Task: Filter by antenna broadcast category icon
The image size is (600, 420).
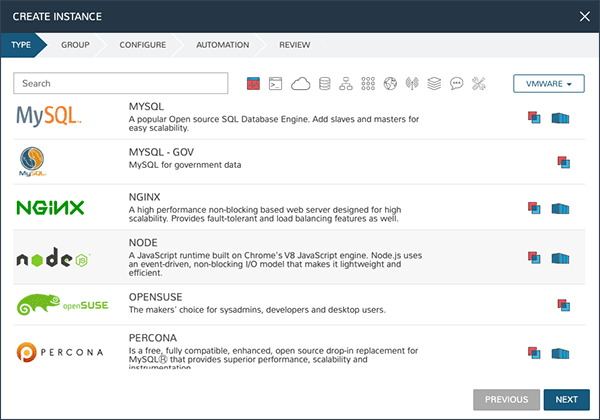Action: [412, 83]
